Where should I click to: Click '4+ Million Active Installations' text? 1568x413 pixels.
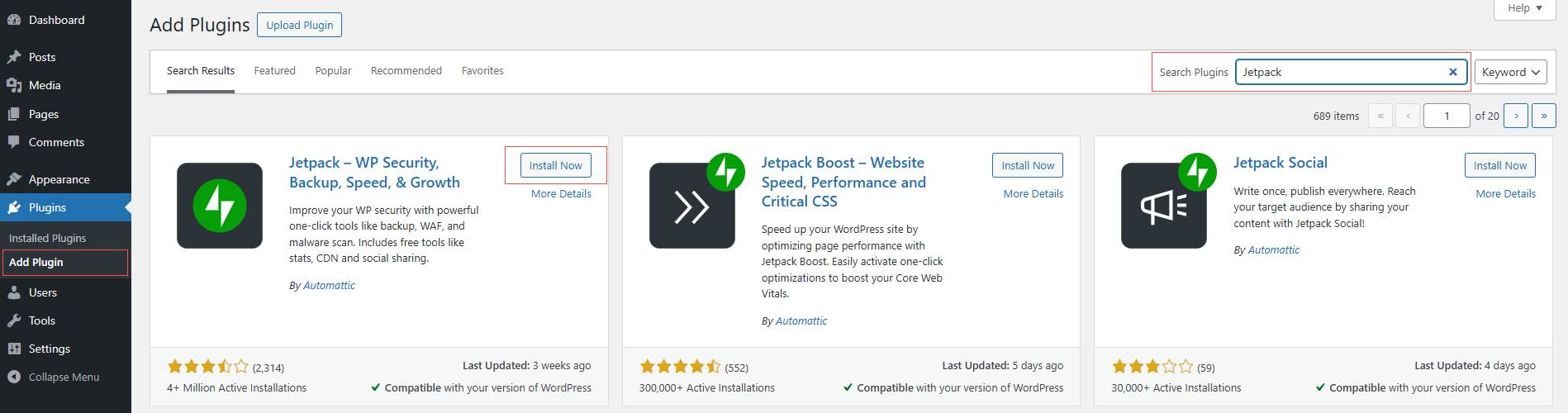pyautogui.click(x=236, y=388)
